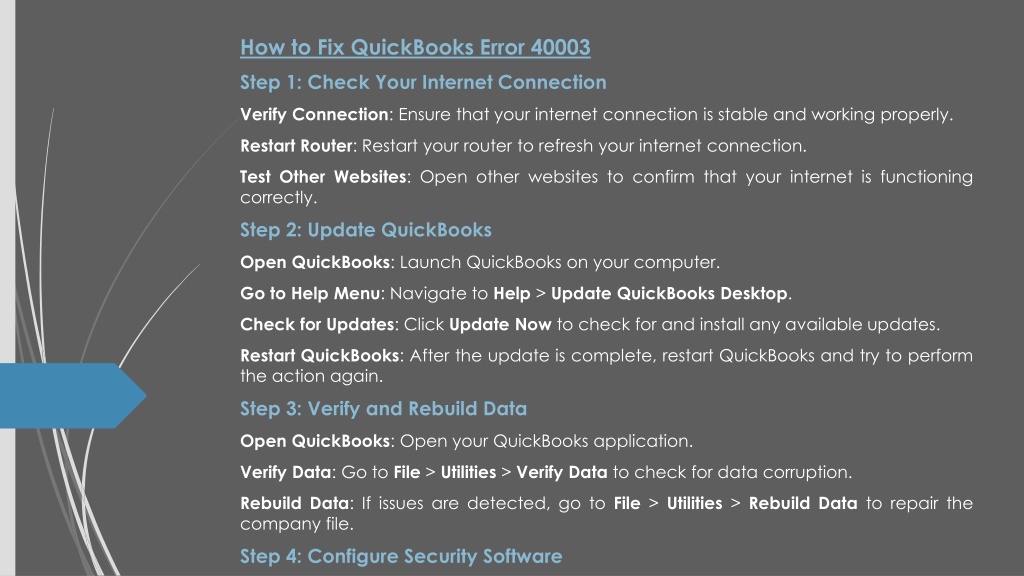Click the 'Go to Help Menu' label

coord(310,293)
